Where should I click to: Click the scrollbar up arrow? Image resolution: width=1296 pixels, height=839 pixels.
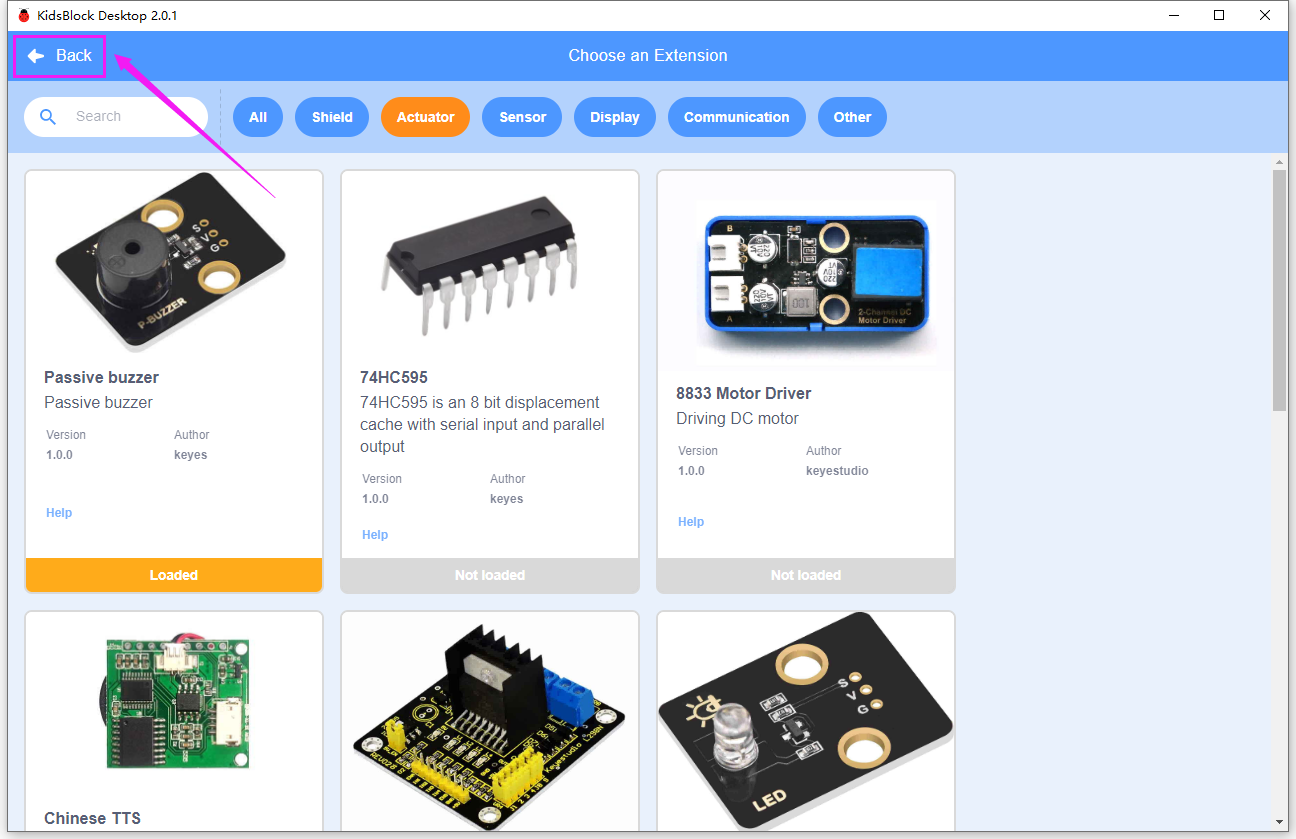tap(1280, 162)
